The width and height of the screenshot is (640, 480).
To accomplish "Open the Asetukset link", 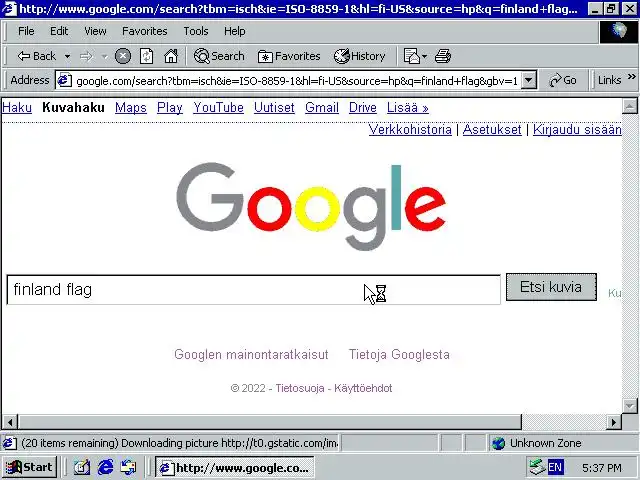I will tap(492, 129).
